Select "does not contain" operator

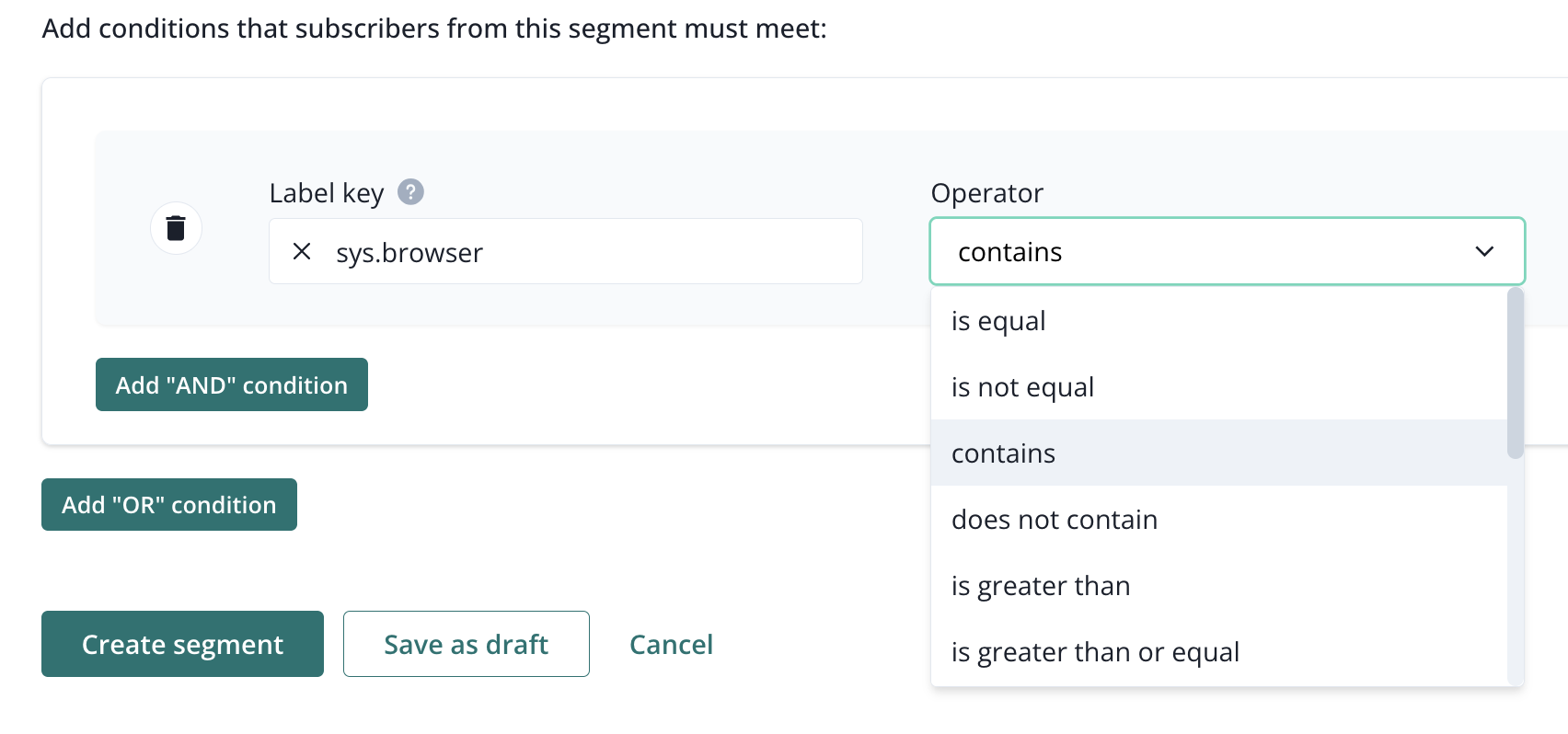pyautogui.click(x=1054, y=520)
